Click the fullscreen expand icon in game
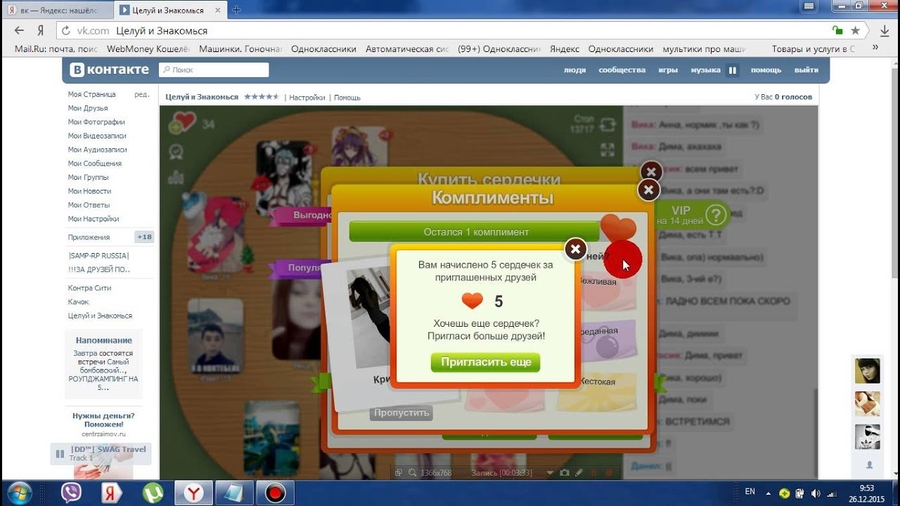 coord(607,149)
